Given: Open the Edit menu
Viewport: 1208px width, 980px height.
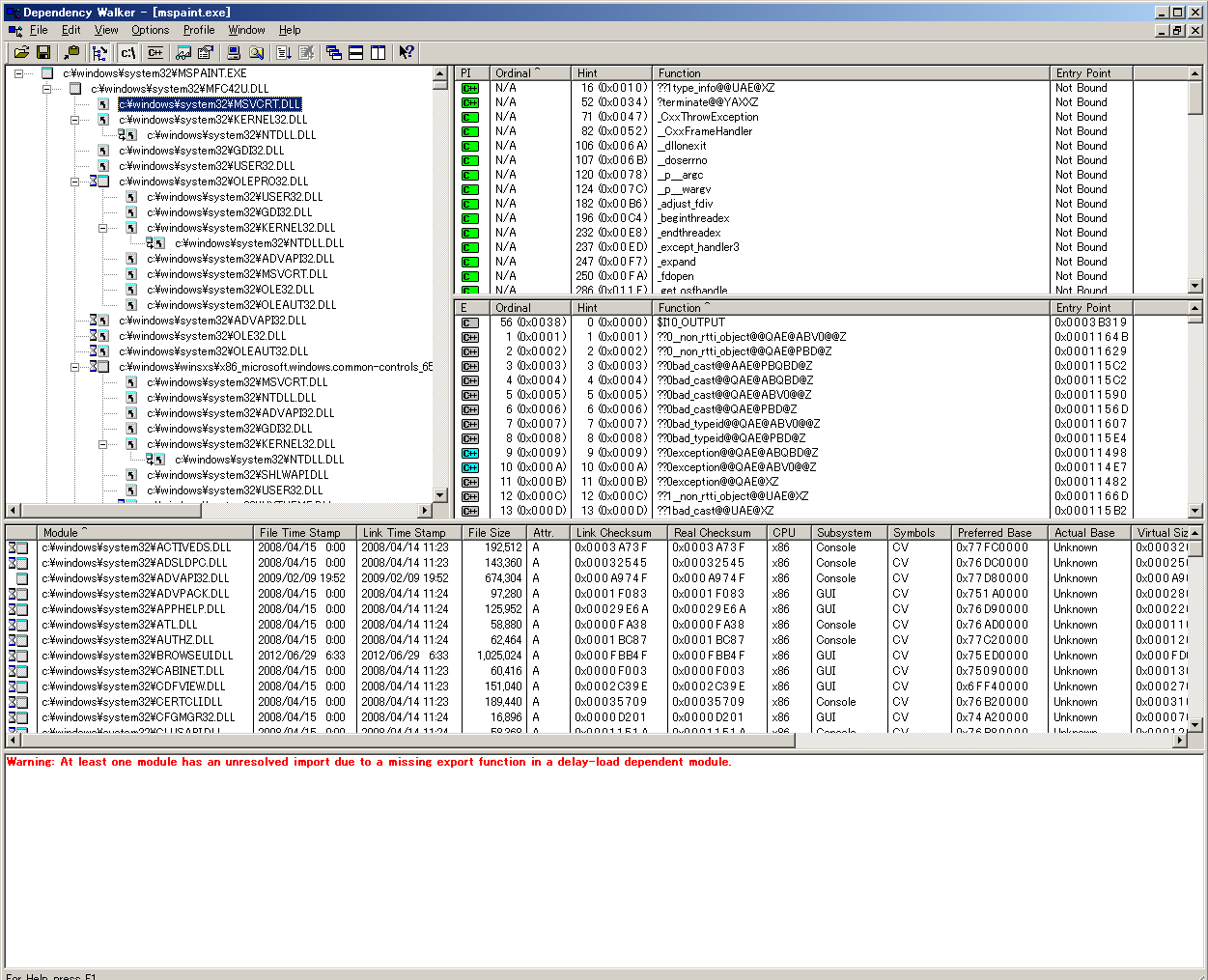Looking at the screenshot, I should tap(71, 30).
